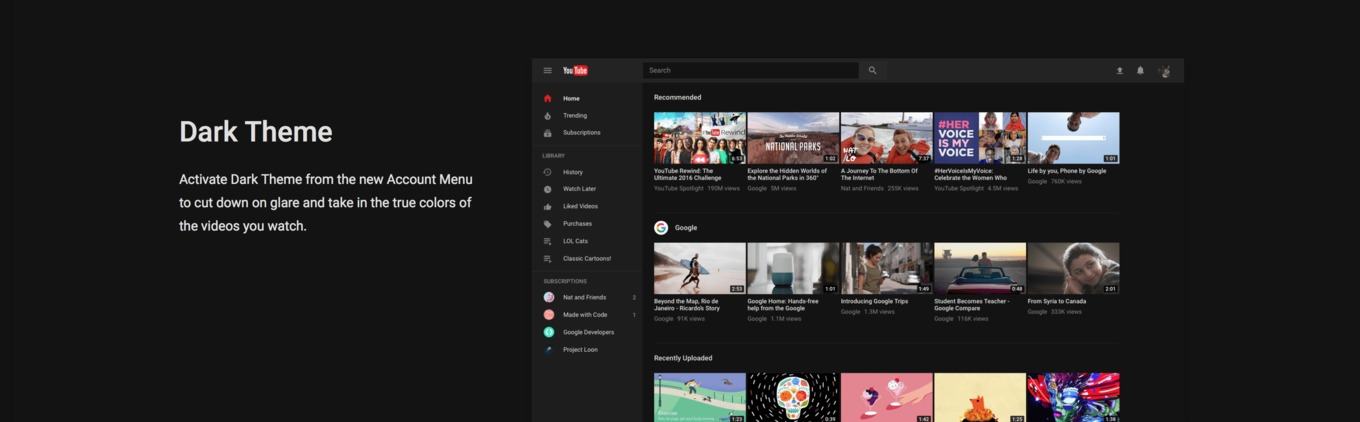Play the Google Home Hands-free thumbnail

tap(793, 268)
